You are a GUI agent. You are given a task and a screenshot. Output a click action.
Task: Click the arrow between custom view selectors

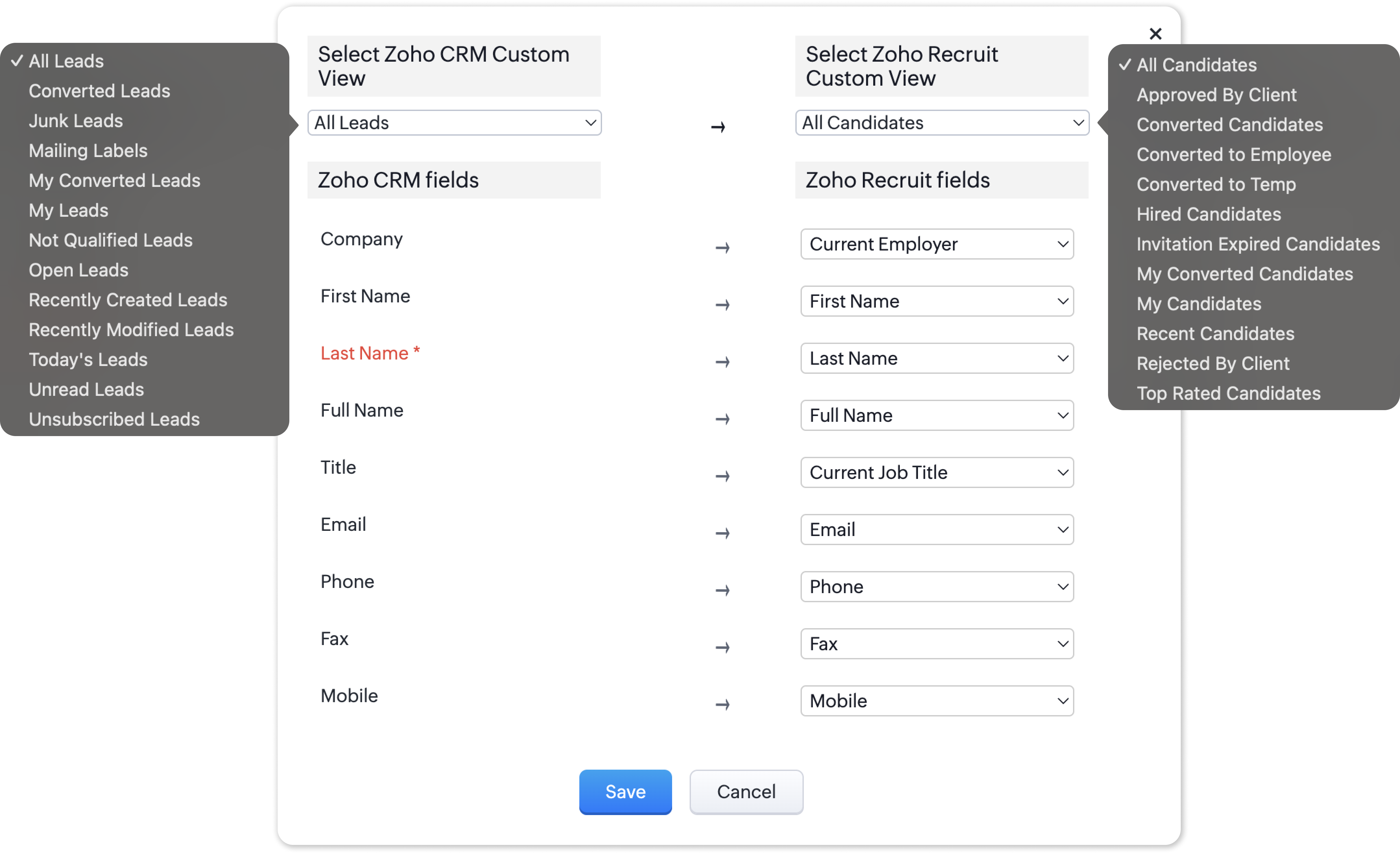718,126
